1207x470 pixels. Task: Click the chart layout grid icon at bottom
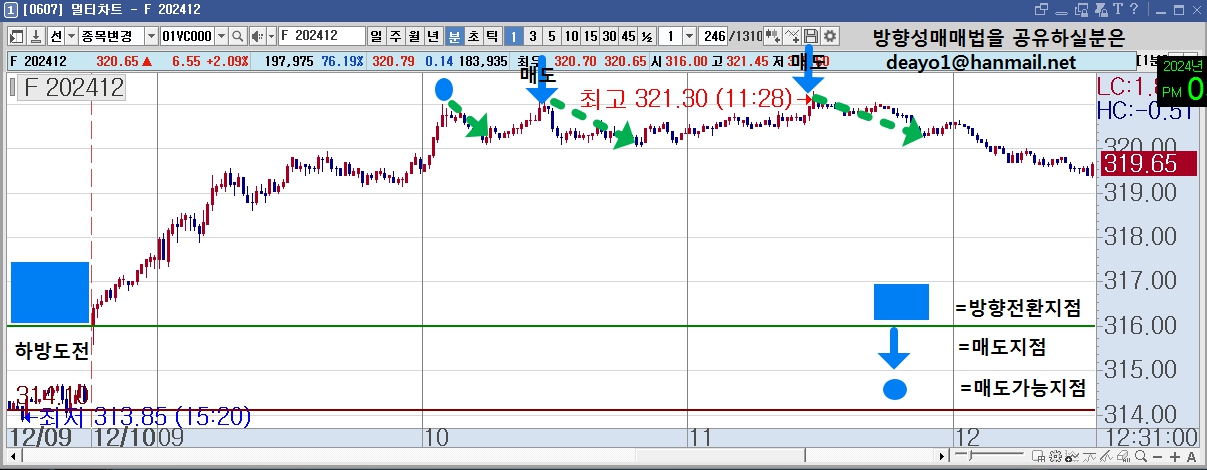[1038, 457]
